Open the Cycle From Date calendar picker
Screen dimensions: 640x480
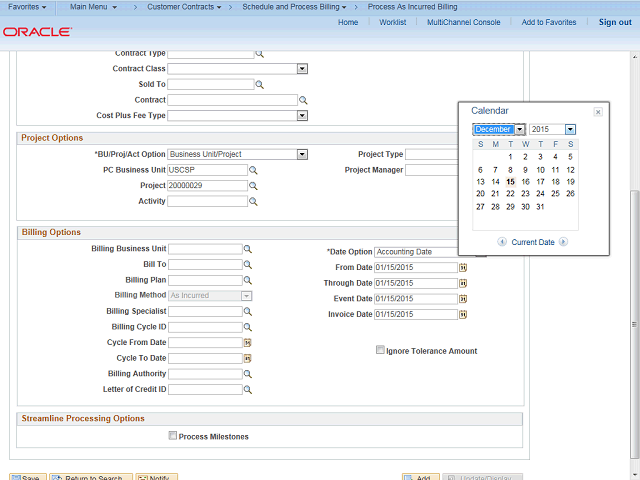coord(247,343)
